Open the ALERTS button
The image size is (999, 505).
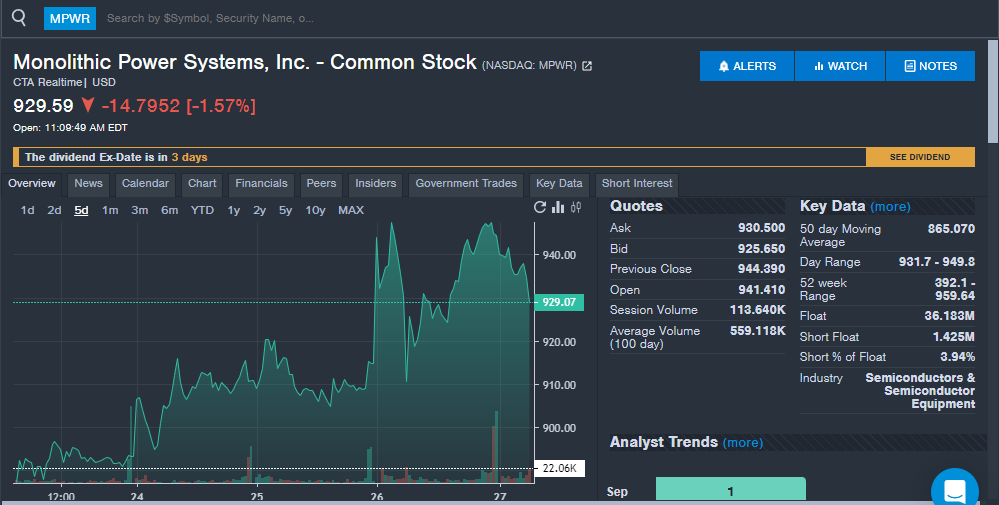(747, 66)
